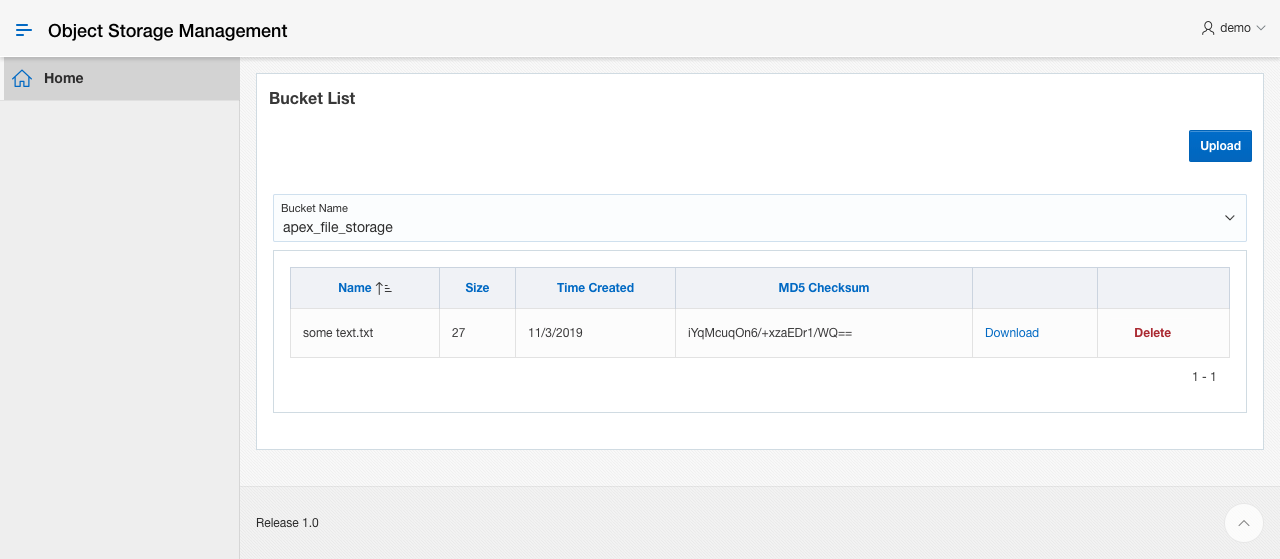The image size is (1280, 559).
Task: Open the Bucket Name dropdown arrow
Action: pyautogui.click(x=1230, y=218)
